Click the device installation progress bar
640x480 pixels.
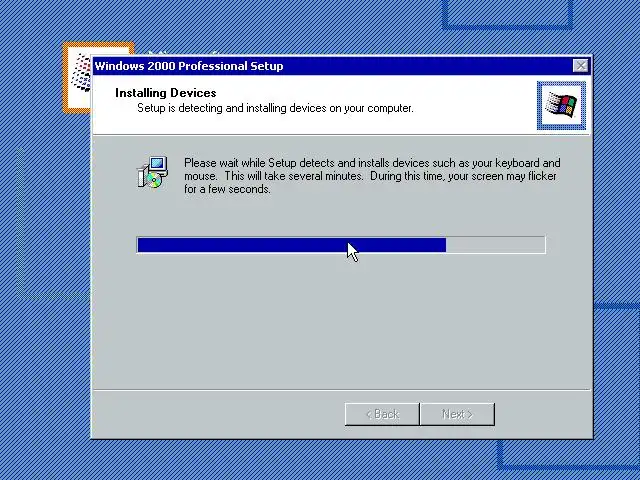coord(341,245)
